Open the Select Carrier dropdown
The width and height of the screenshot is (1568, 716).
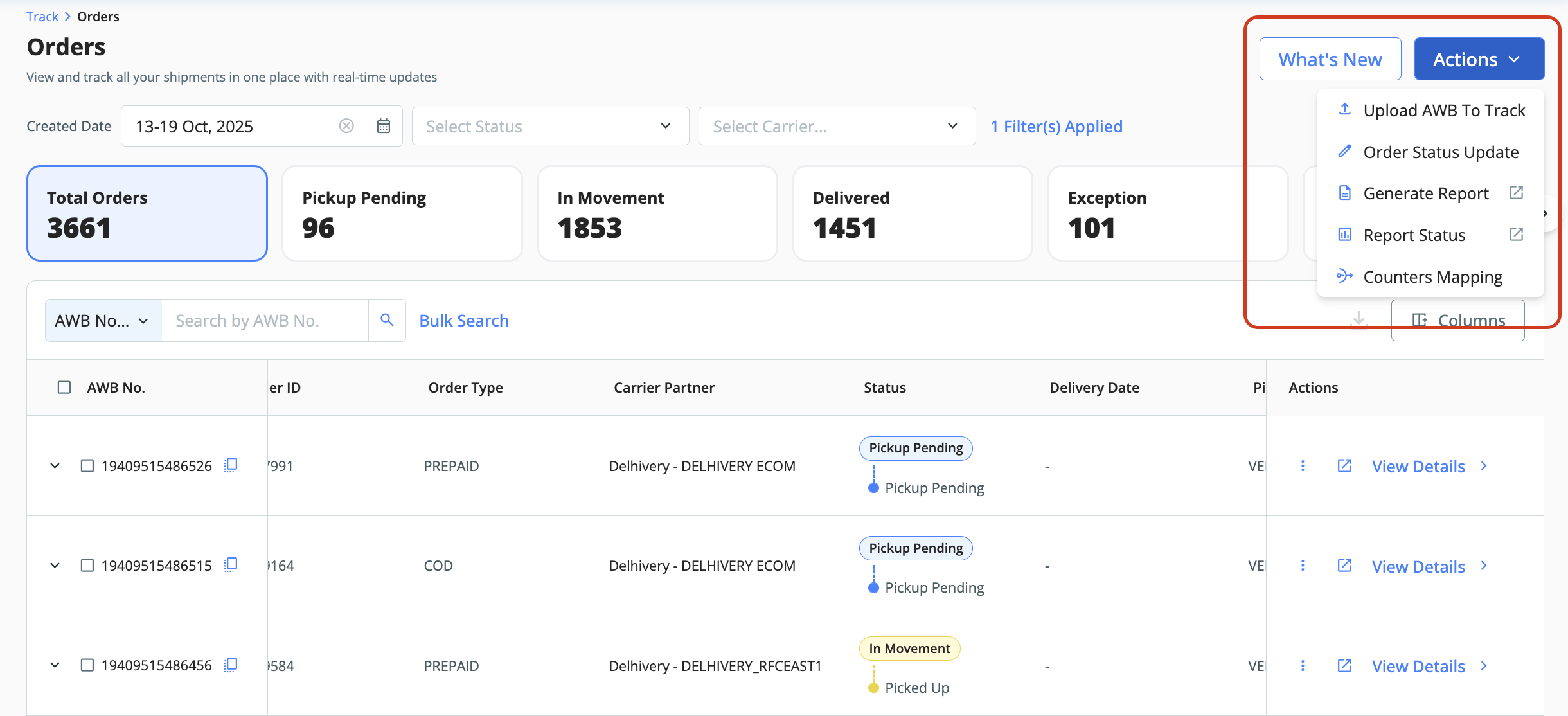click(837, 126)
